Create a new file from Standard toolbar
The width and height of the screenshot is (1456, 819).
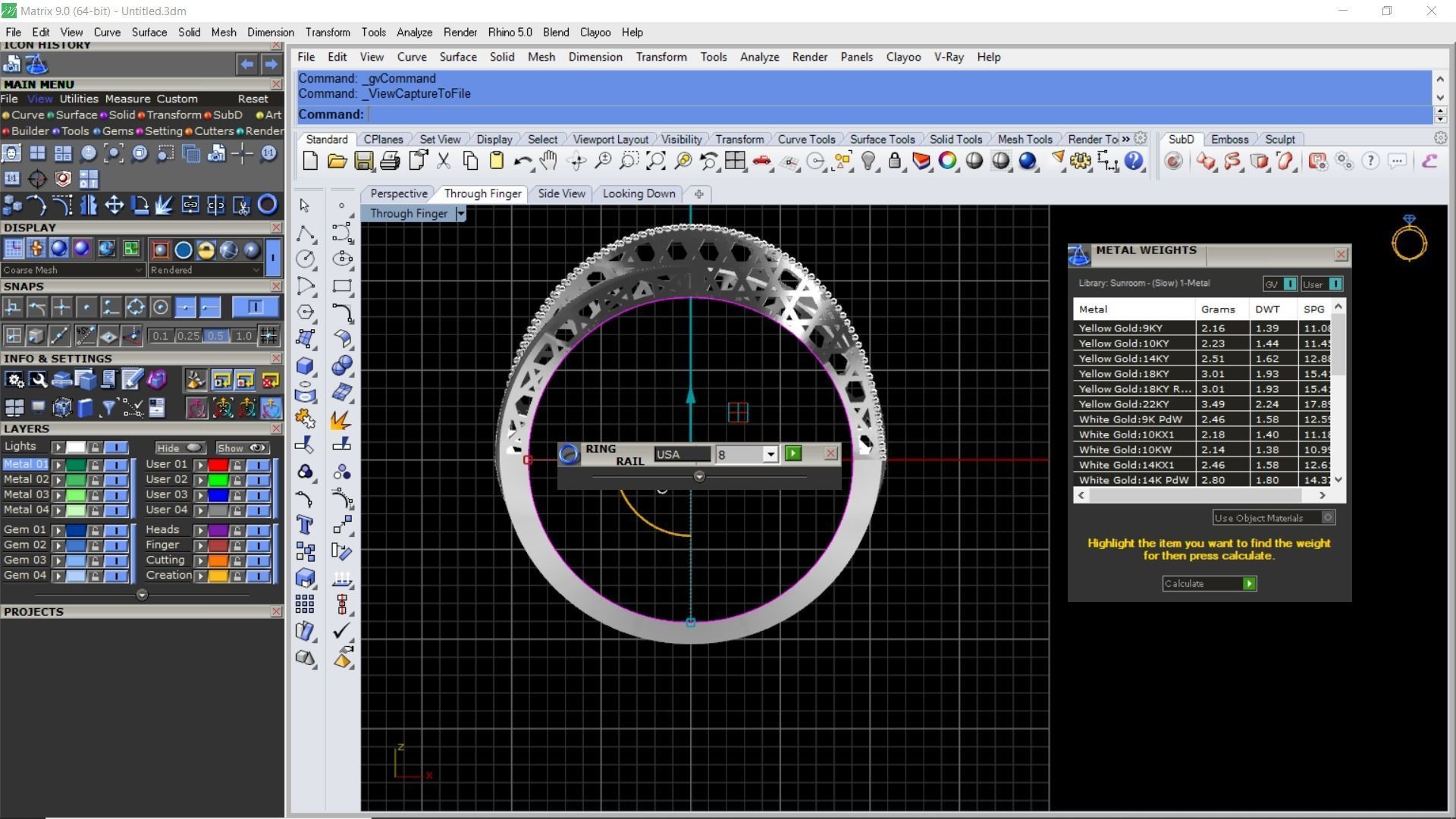pos(310,161)
